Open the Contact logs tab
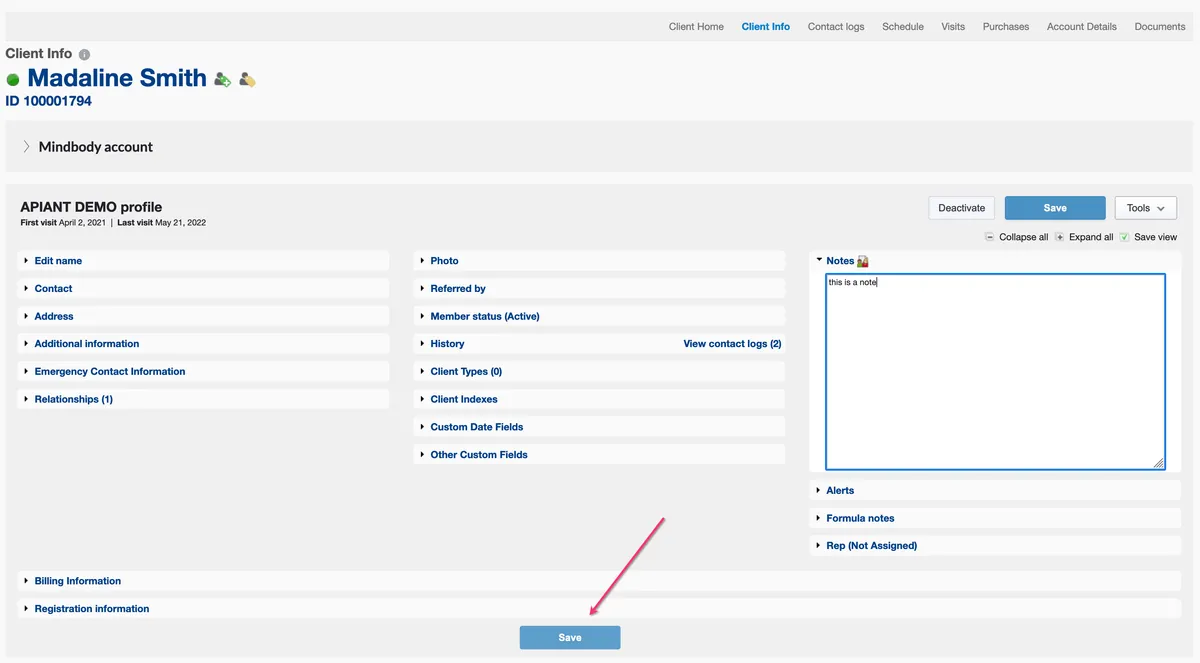The width and height of the screenshot is (1200, 663). 836,27
